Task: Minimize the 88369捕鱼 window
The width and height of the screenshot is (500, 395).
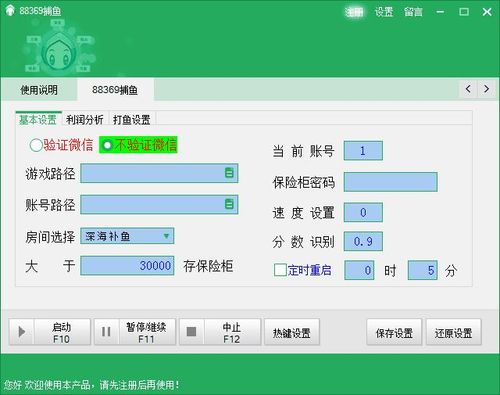Action: (x=440, y=12)
